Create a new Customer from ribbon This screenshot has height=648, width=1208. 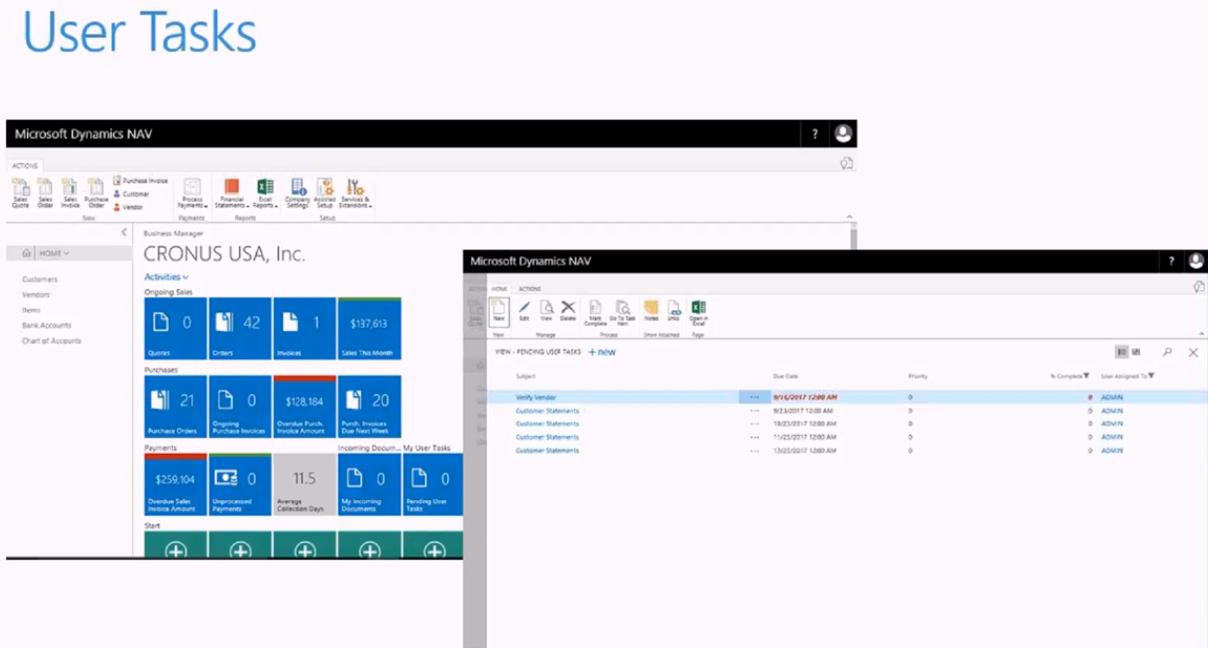point(131,194)
